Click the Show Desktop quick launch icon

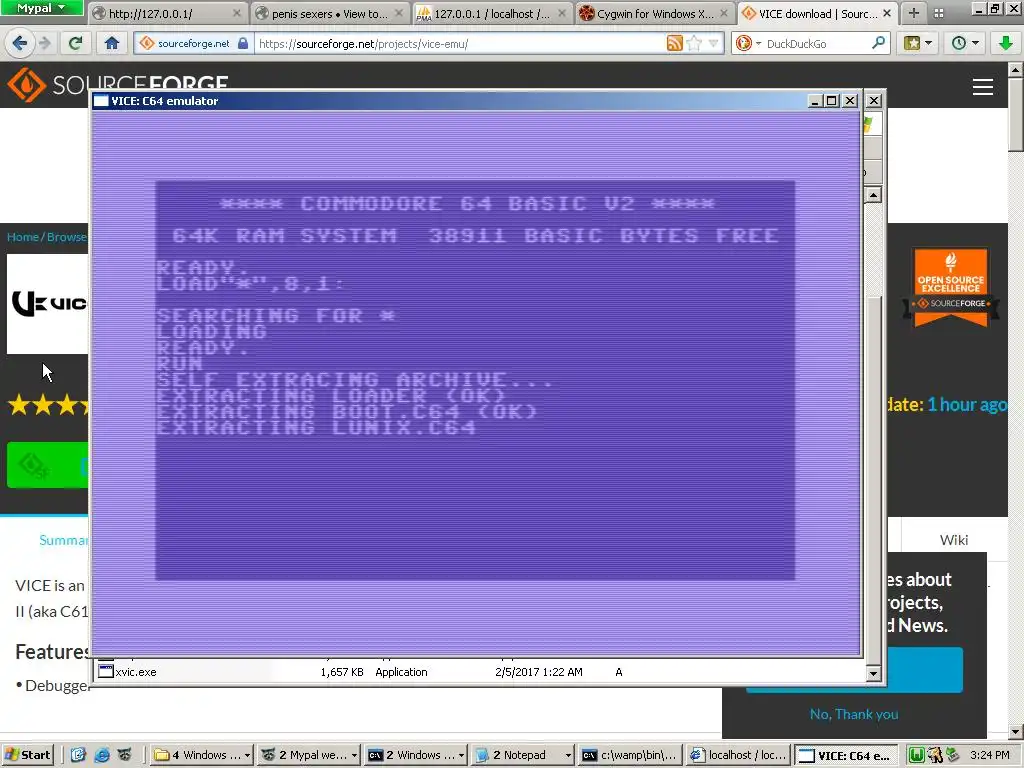point(78,755)
